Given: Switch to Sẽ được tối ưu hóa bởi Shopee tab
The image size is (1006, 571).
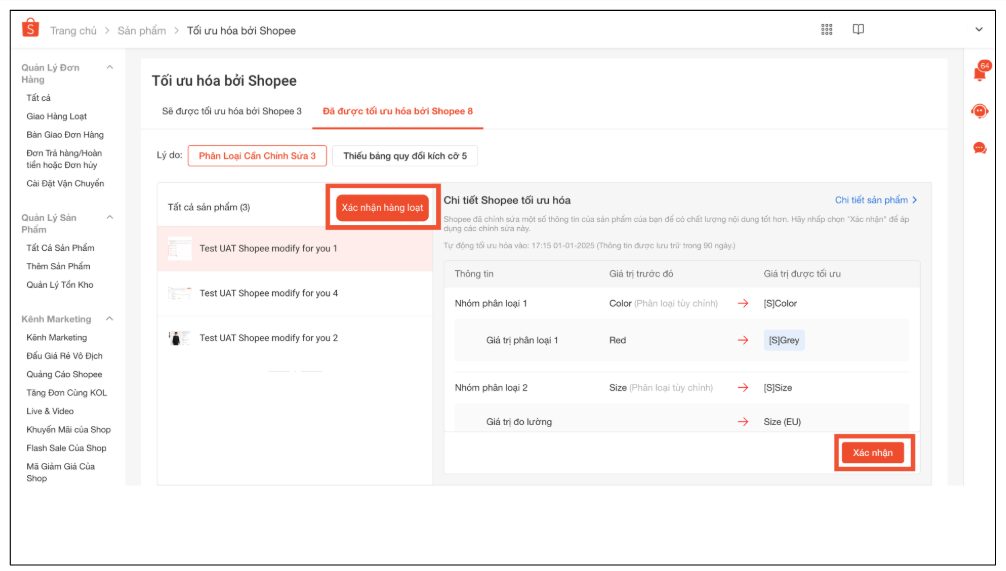Looking at the screenshot, I should pos(232,111).
